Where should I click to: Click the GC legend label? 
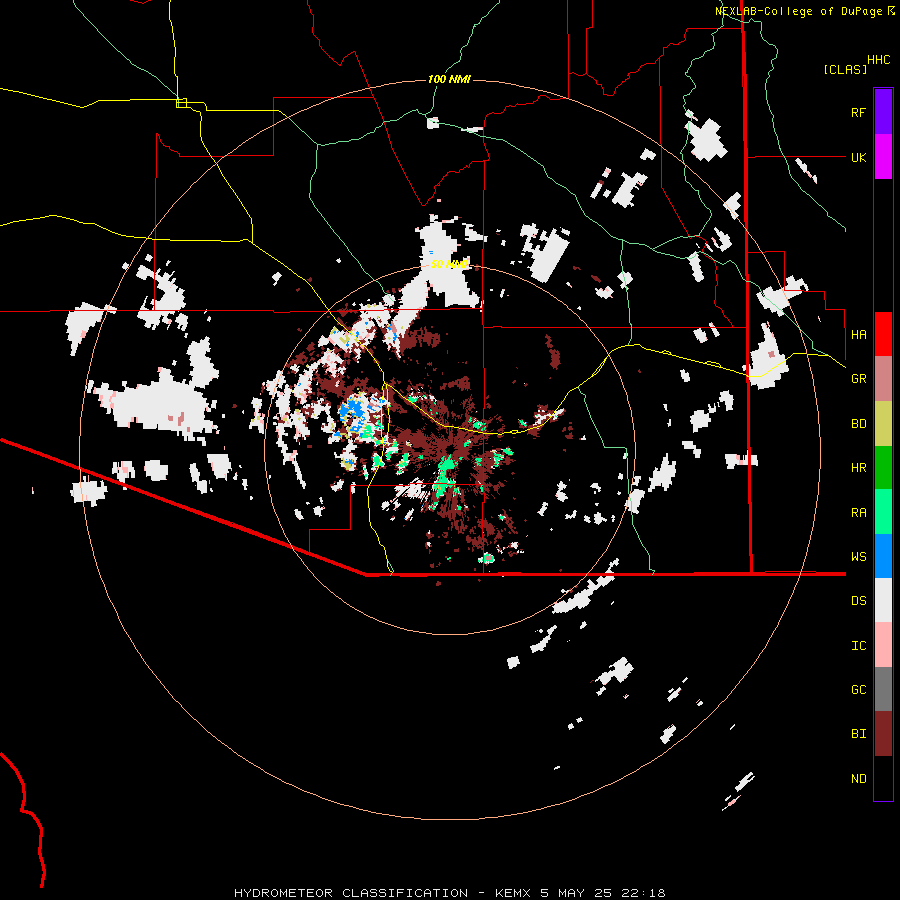(858, 690)
